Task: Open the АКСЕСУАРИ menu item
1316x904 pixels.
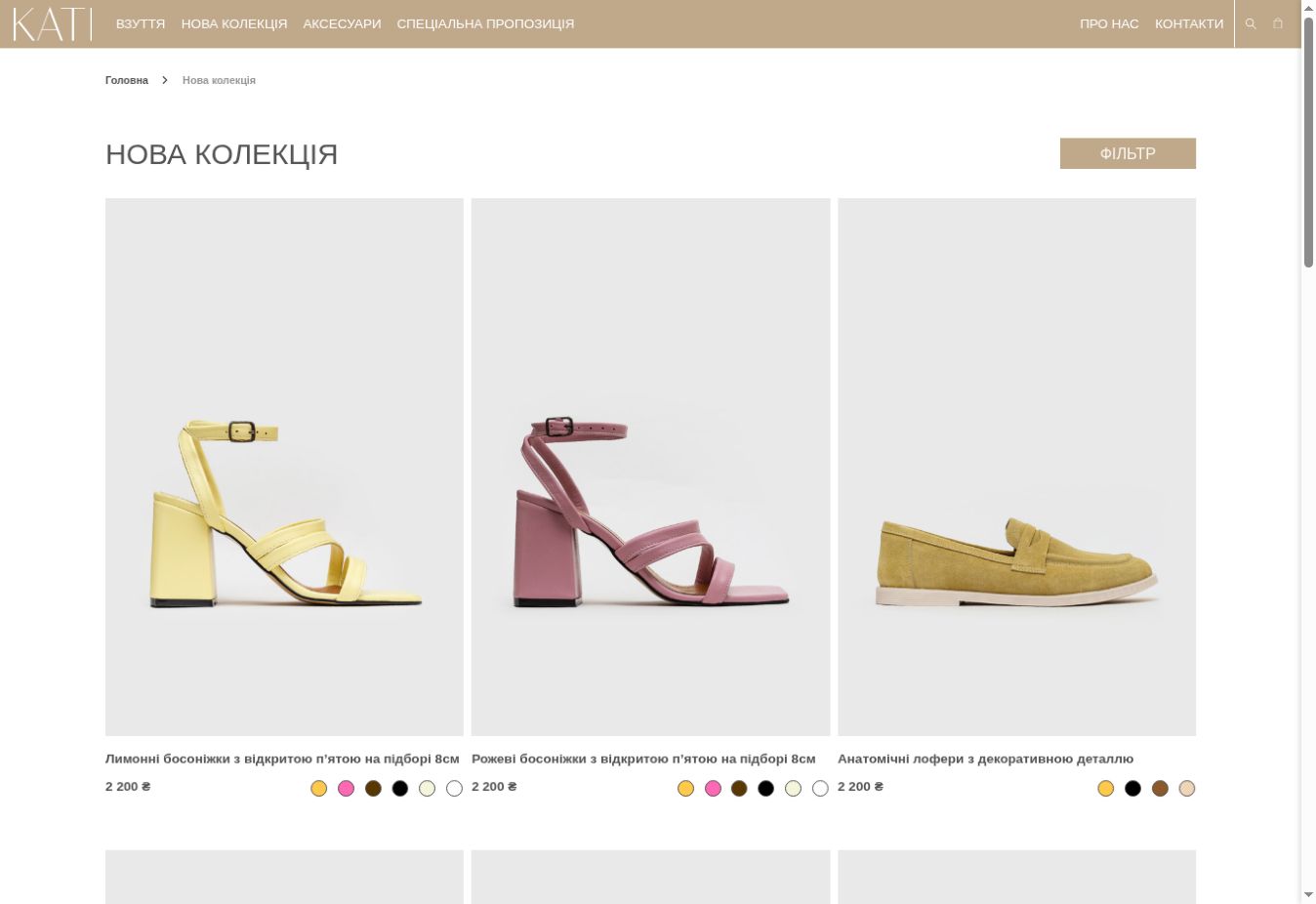Action: point(342,23)
